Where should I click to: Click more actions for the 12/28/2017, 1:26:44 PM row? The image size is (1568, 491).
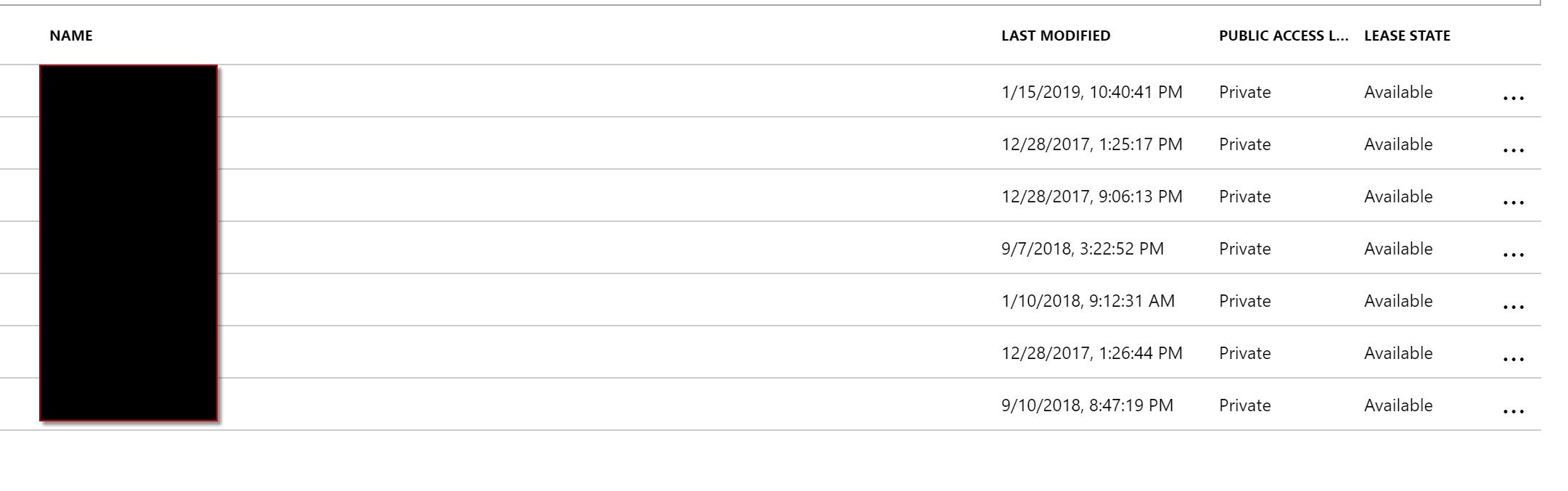(x=1513, y=358)
